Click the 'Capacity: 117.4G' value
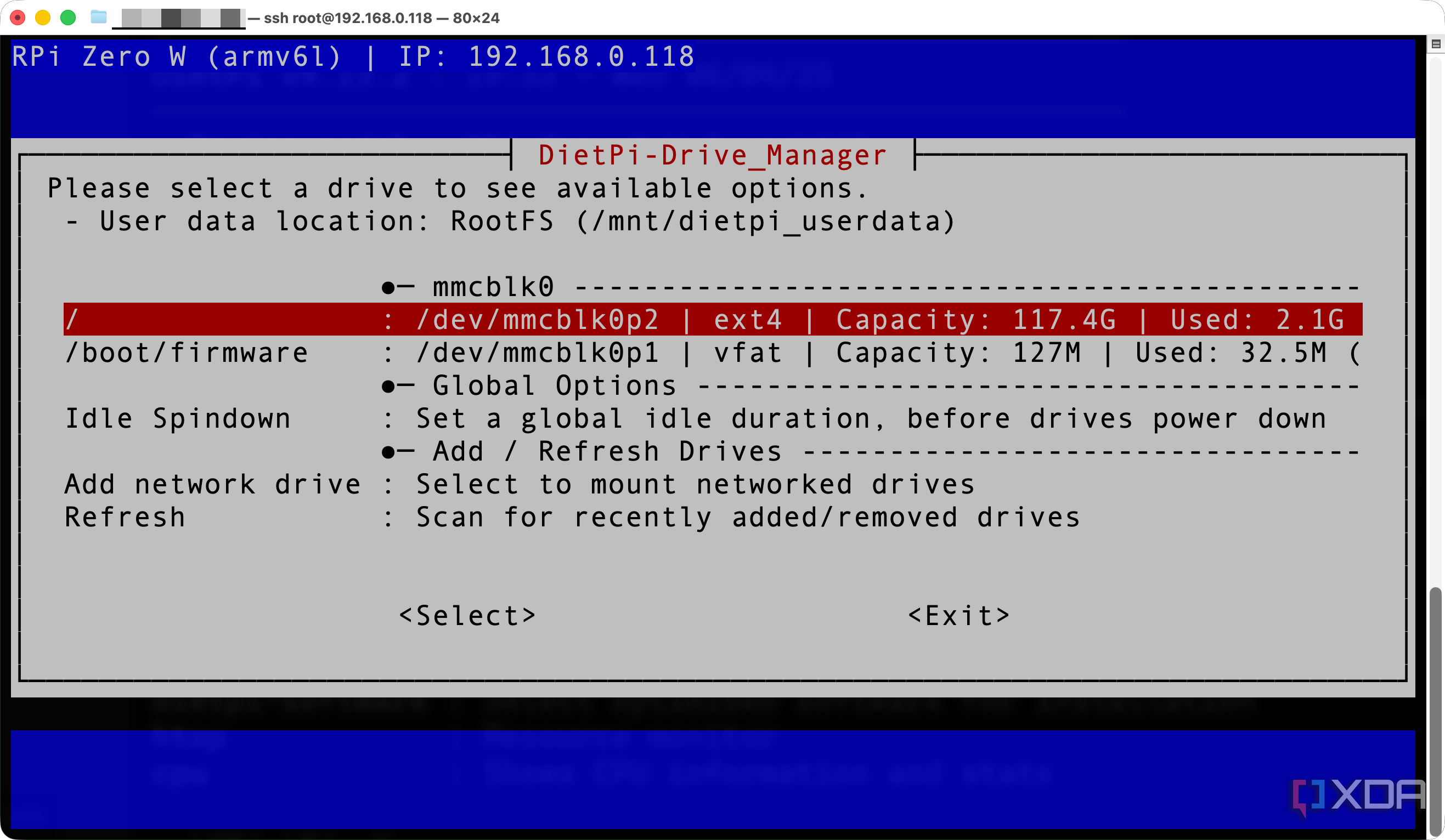This screenshot has width=1445, height=840. pyautogui.click(x=976, y=319)
